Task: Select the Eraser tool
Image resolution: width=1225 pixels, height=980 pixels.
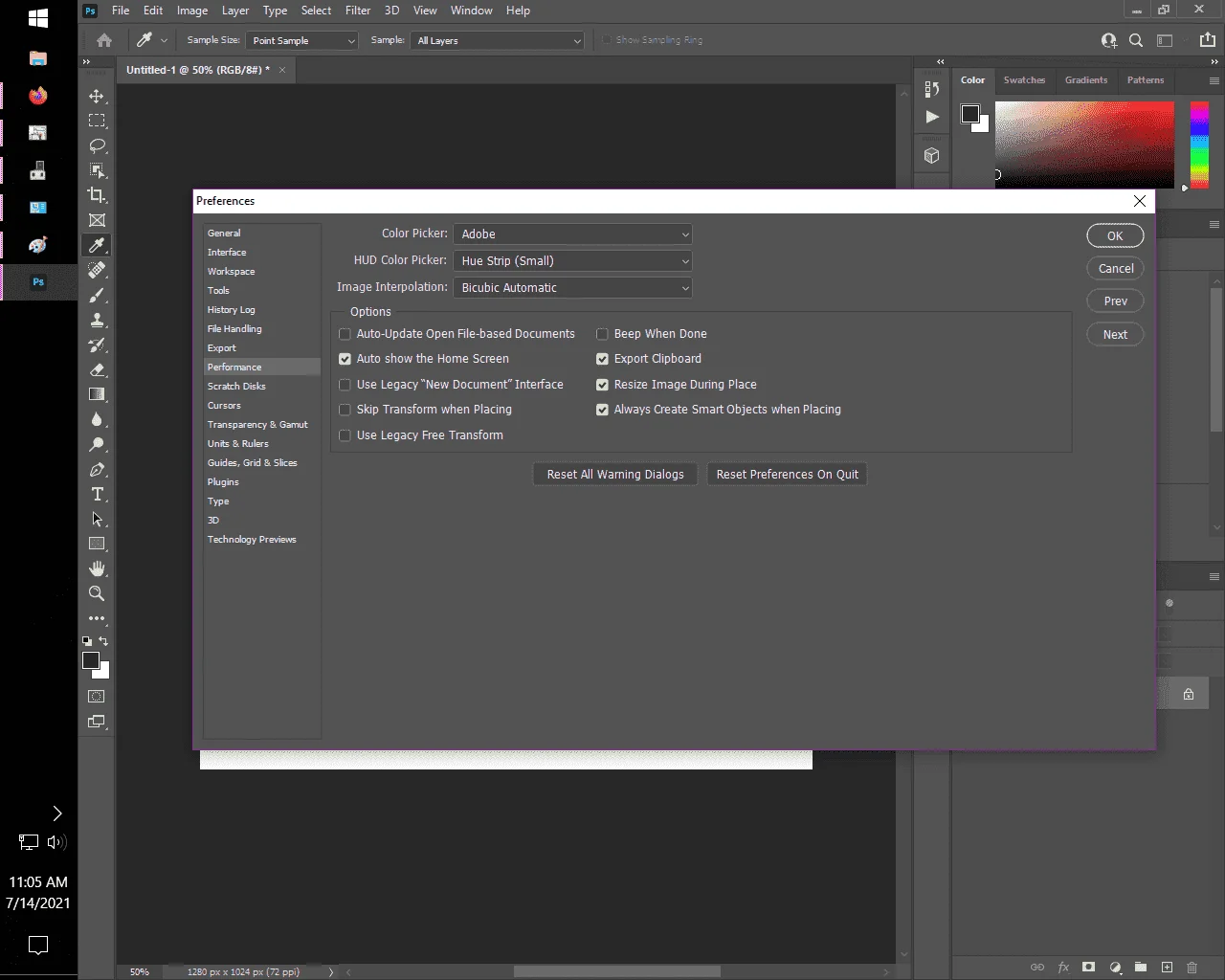Action: (x=97, y=369)
